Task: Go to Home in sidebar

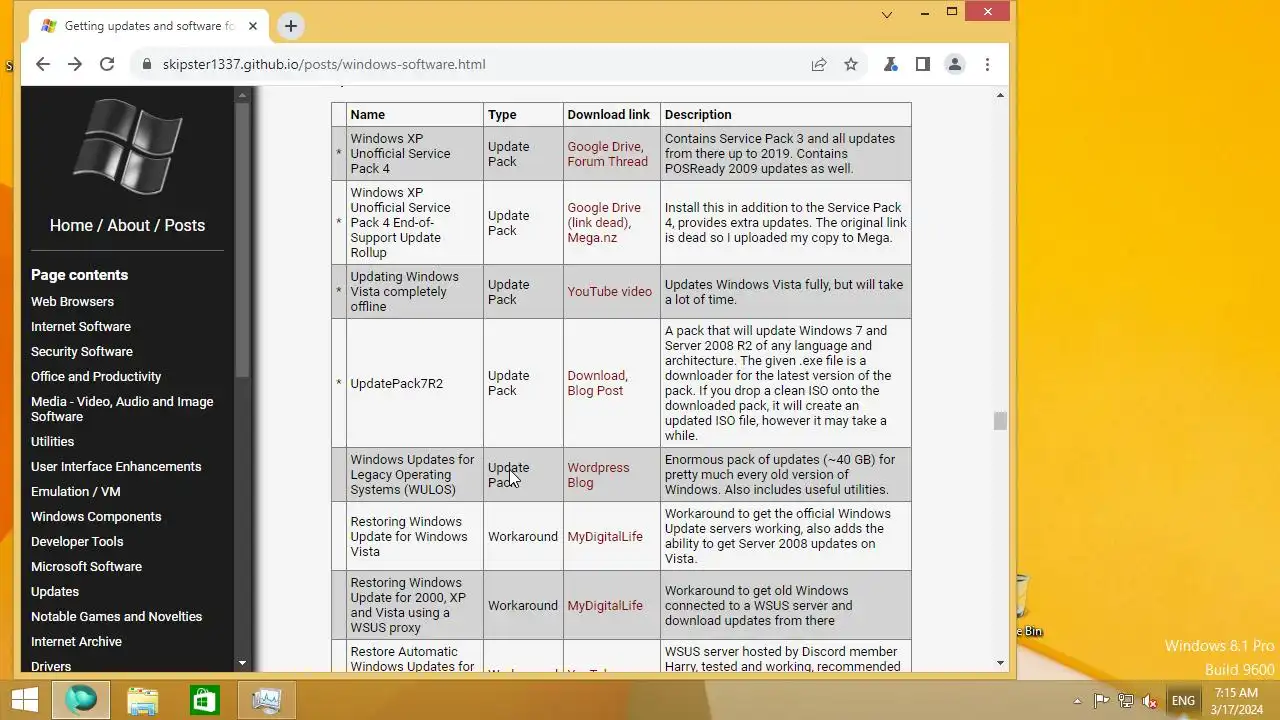Action: (71, 225)
